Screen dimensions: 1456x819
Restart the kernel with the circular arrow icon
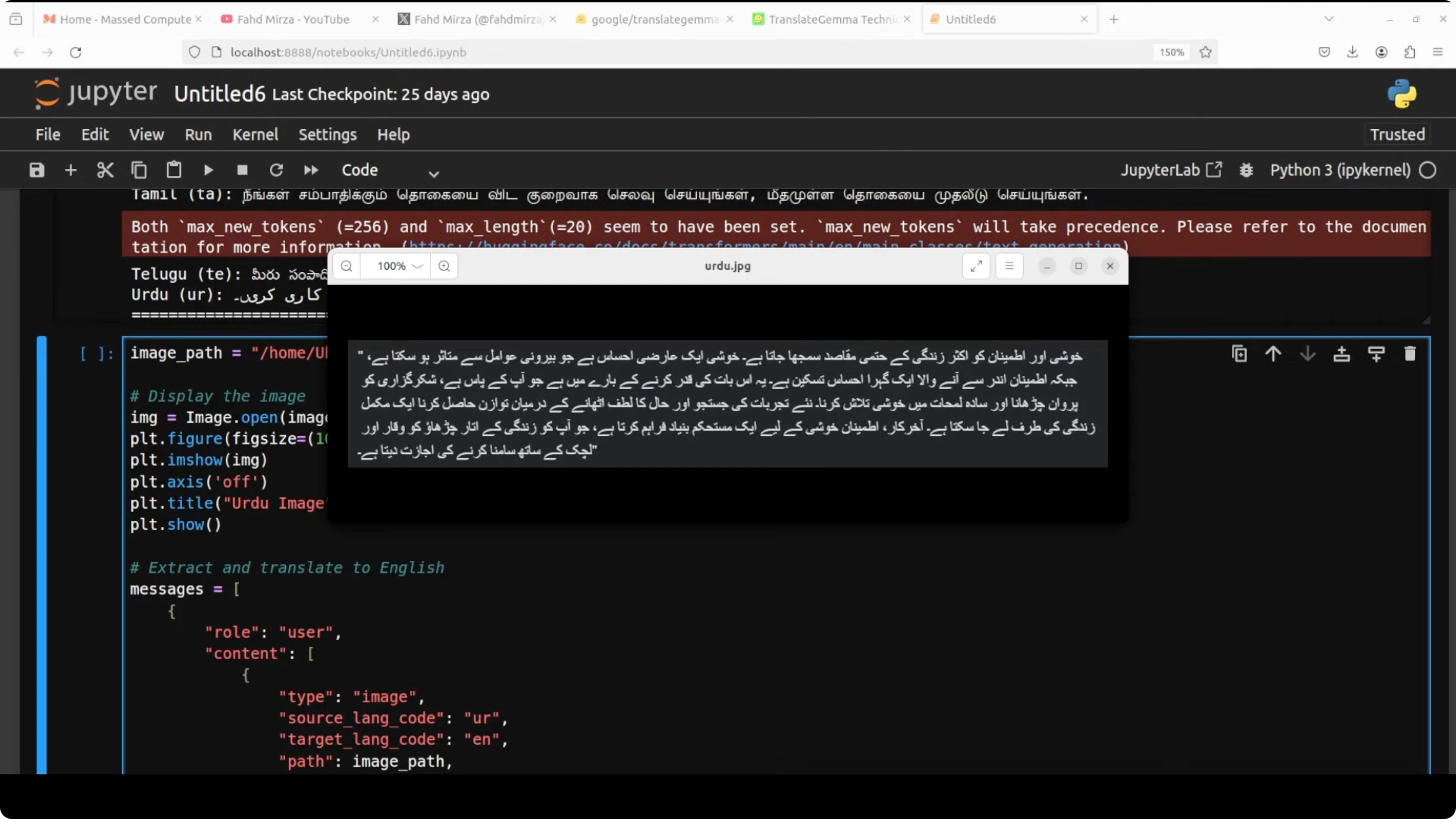click(276, 170)
